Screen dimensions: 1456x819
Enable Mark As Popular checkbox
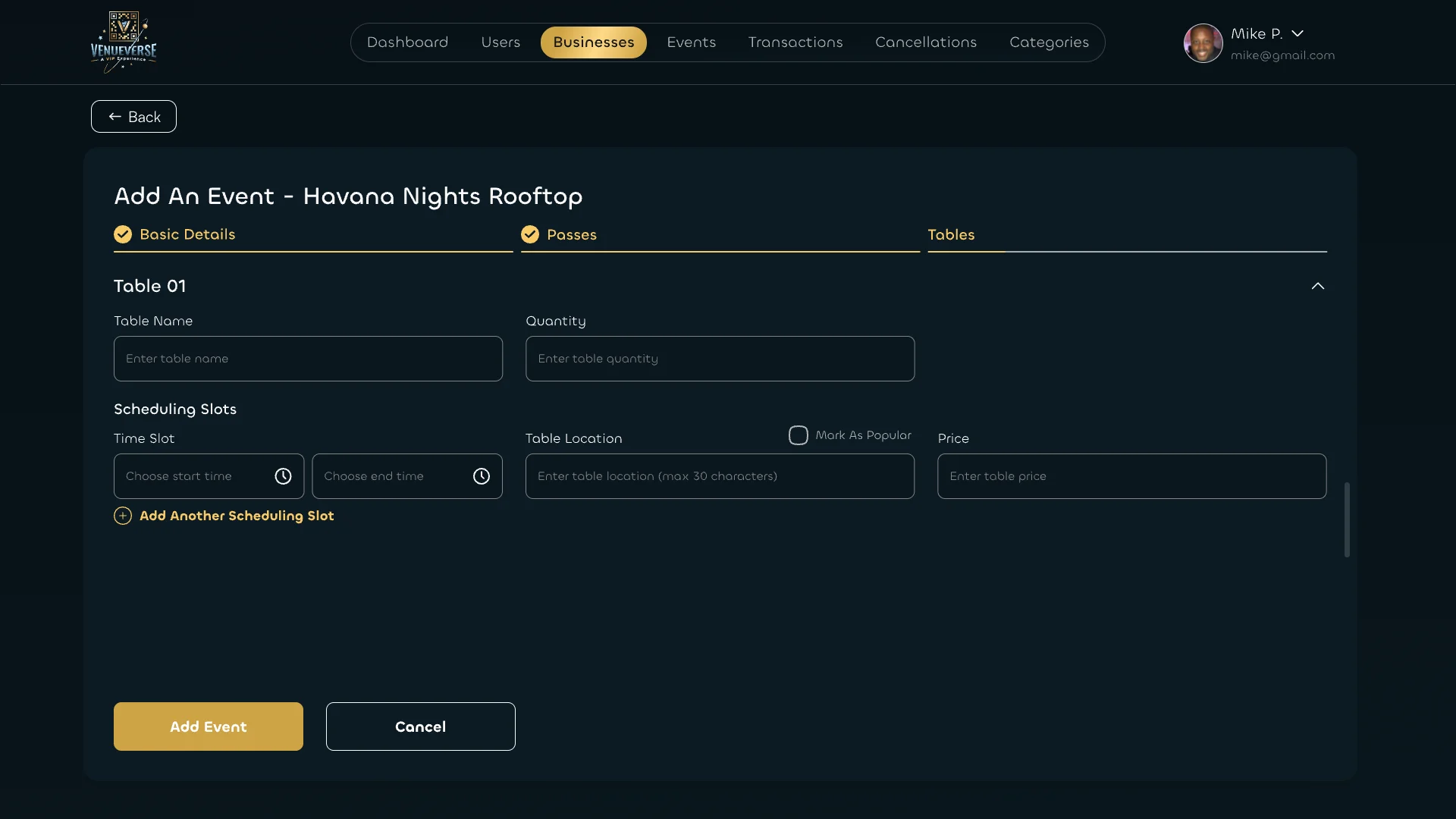click(798, 435)
